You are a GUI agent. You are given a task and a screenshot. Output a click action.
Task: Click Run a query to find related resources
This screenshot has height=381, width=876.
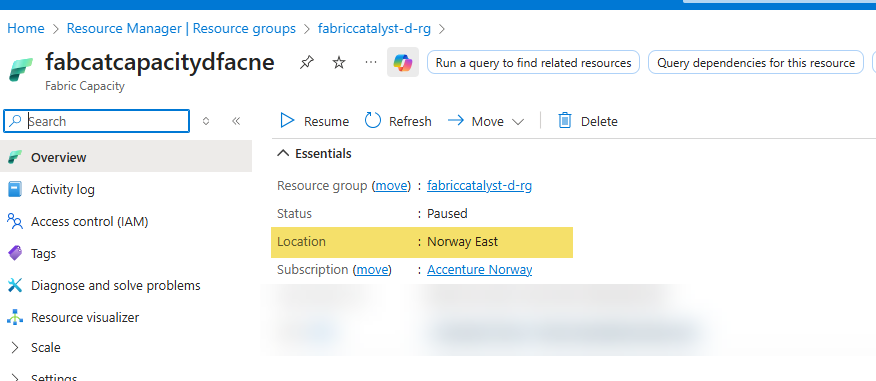click(533, 63)
